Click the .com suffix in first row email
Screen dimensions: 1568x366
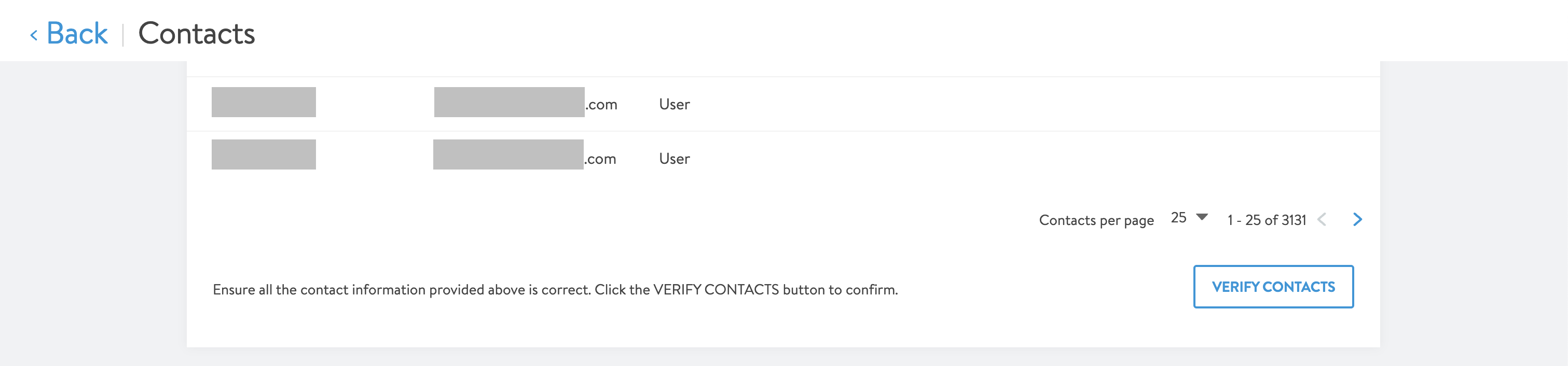pos(601,105)
